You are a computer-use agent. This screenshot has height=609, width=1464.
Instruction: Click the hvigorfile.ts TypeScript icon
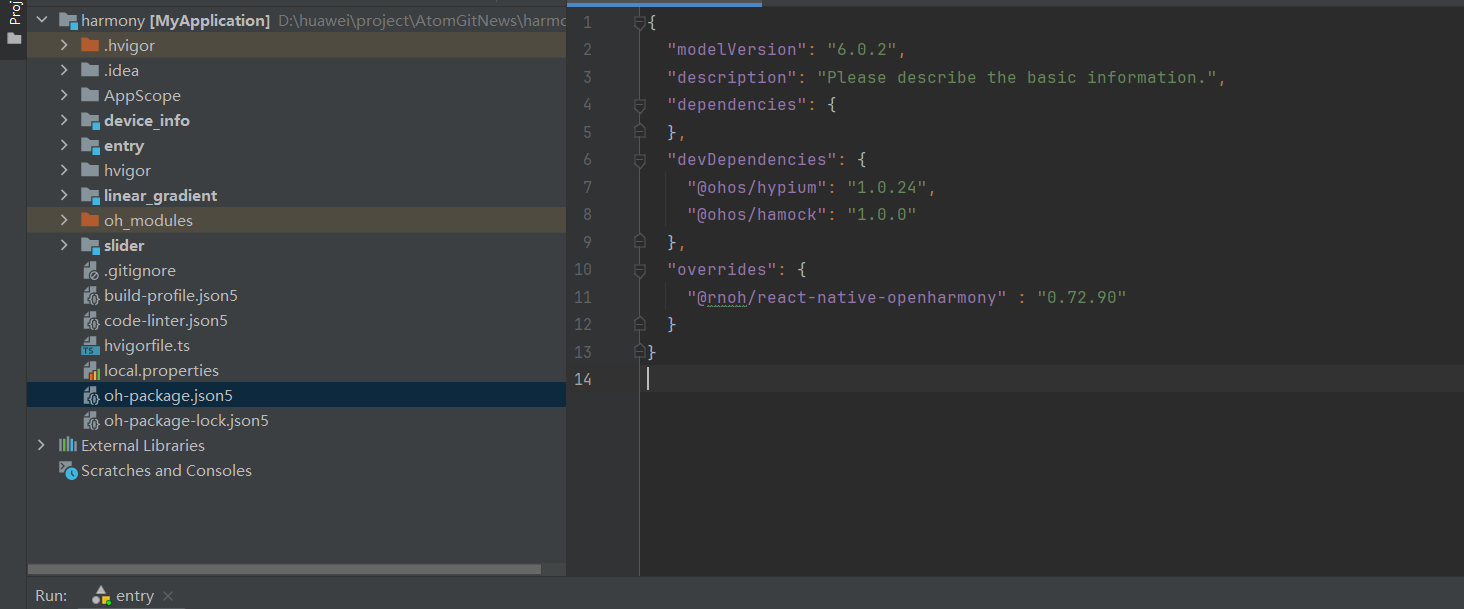click(x=90, y=346)
